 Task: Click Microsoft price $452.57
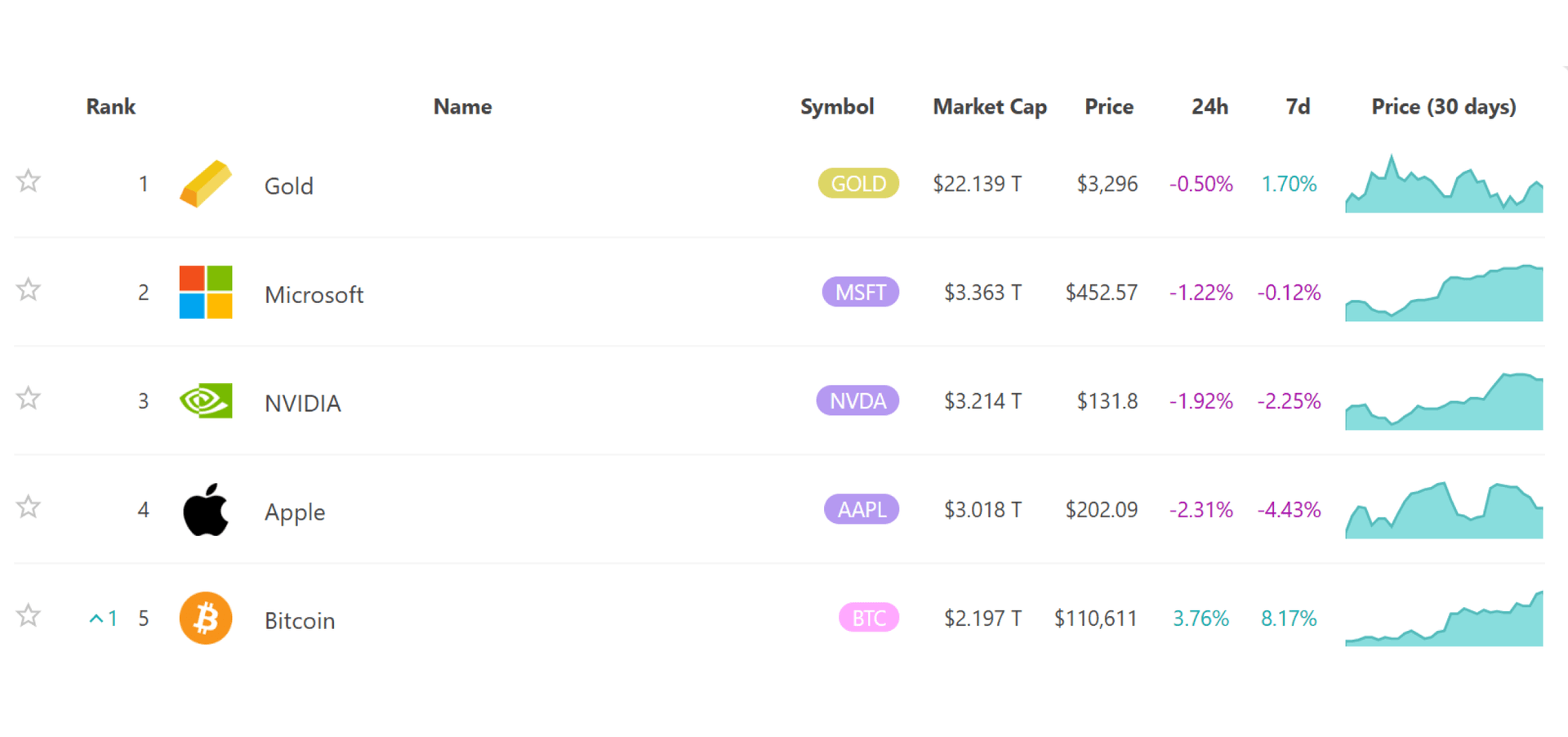point(1102,293)
